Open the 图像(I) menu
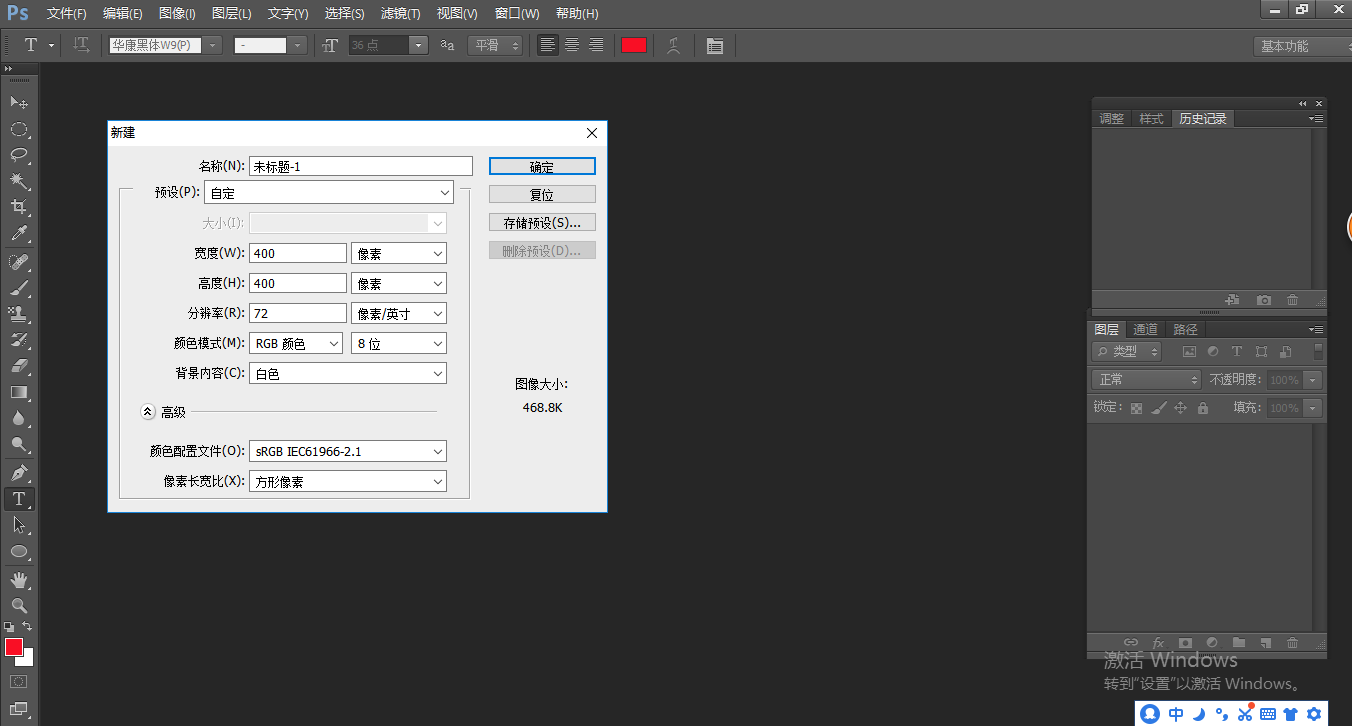Screen dimensions: 1352x726 177,13
